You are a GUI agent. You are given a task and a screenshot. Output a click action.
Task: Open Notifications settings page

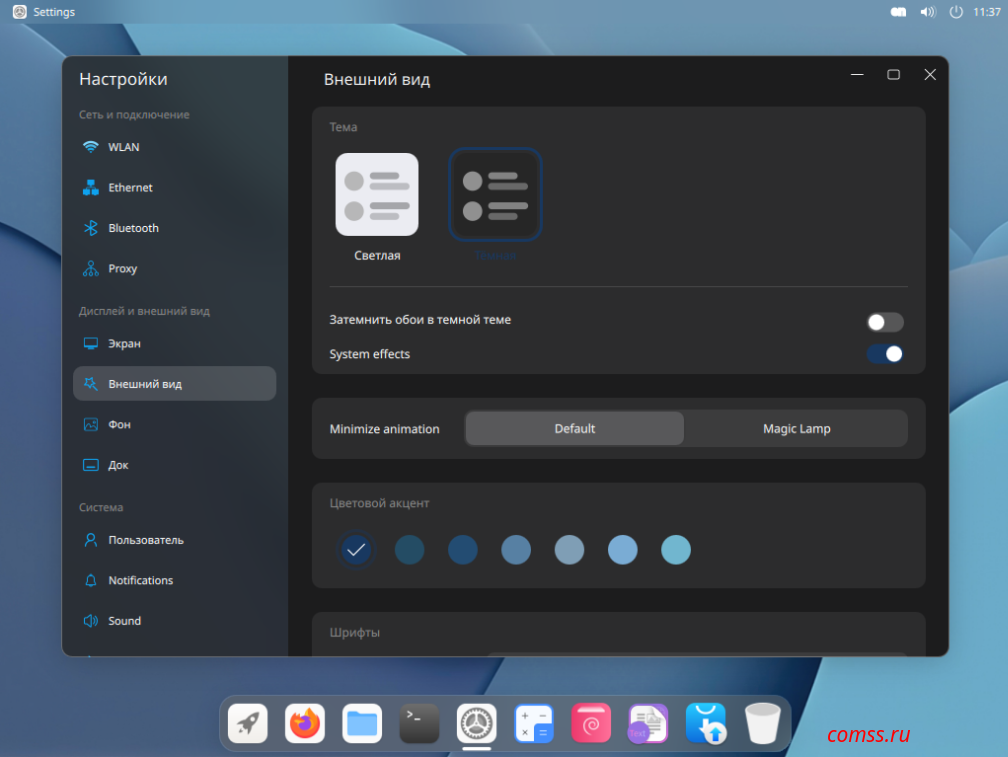(x=174, y=580)
